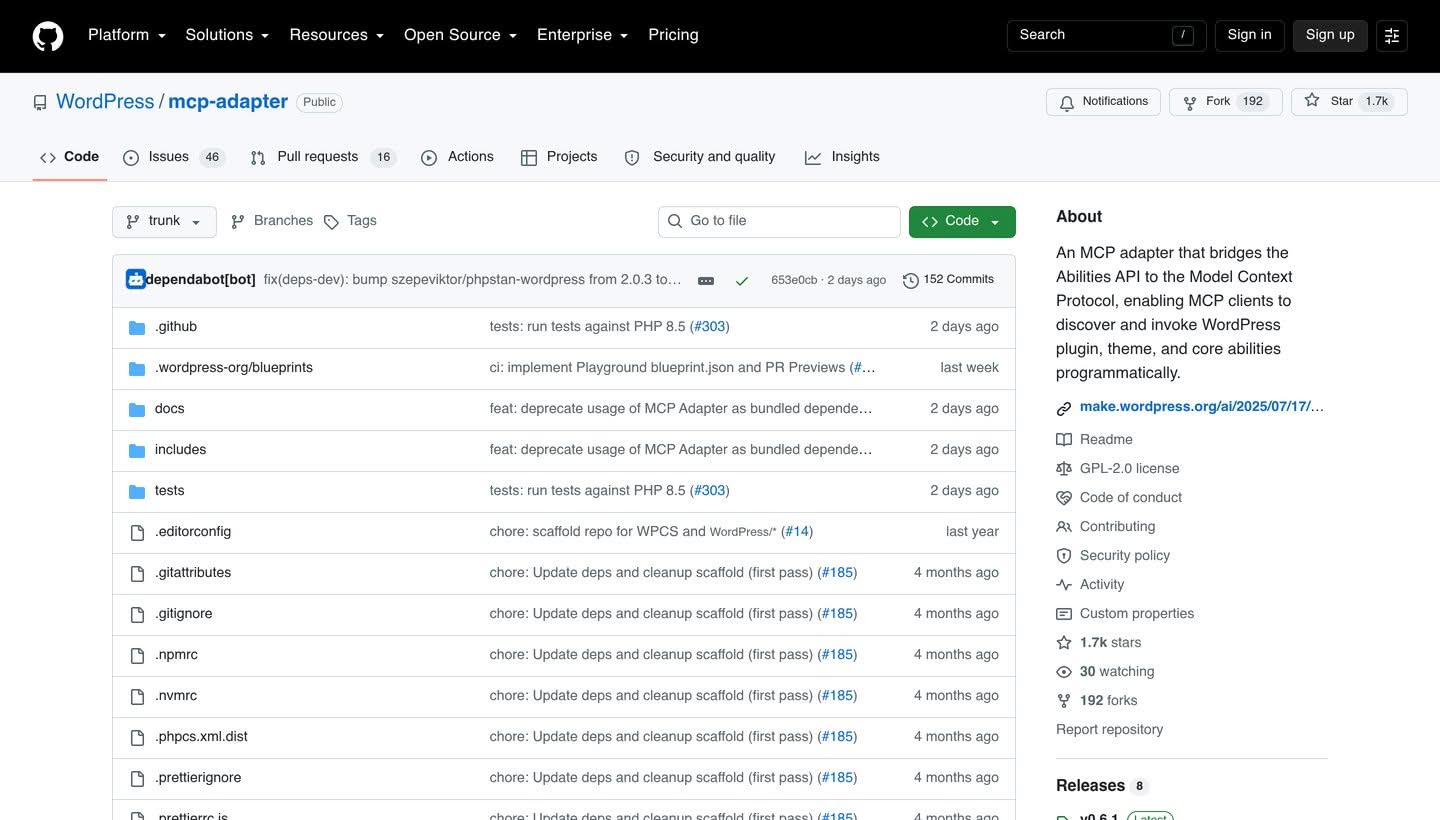Expand commit message ellipsis button

tap(706, 281)
